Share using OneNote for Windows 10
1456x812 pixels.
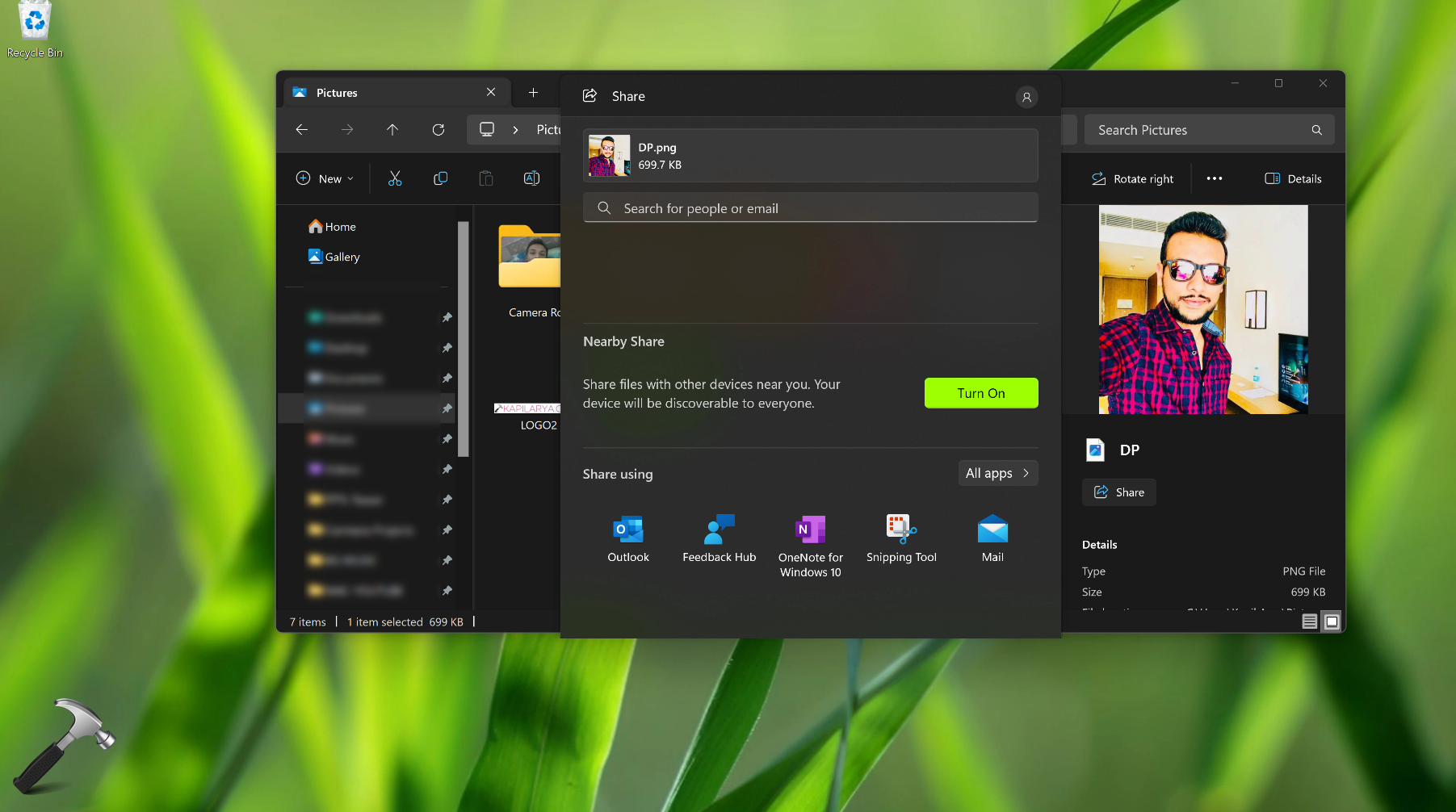810,538
